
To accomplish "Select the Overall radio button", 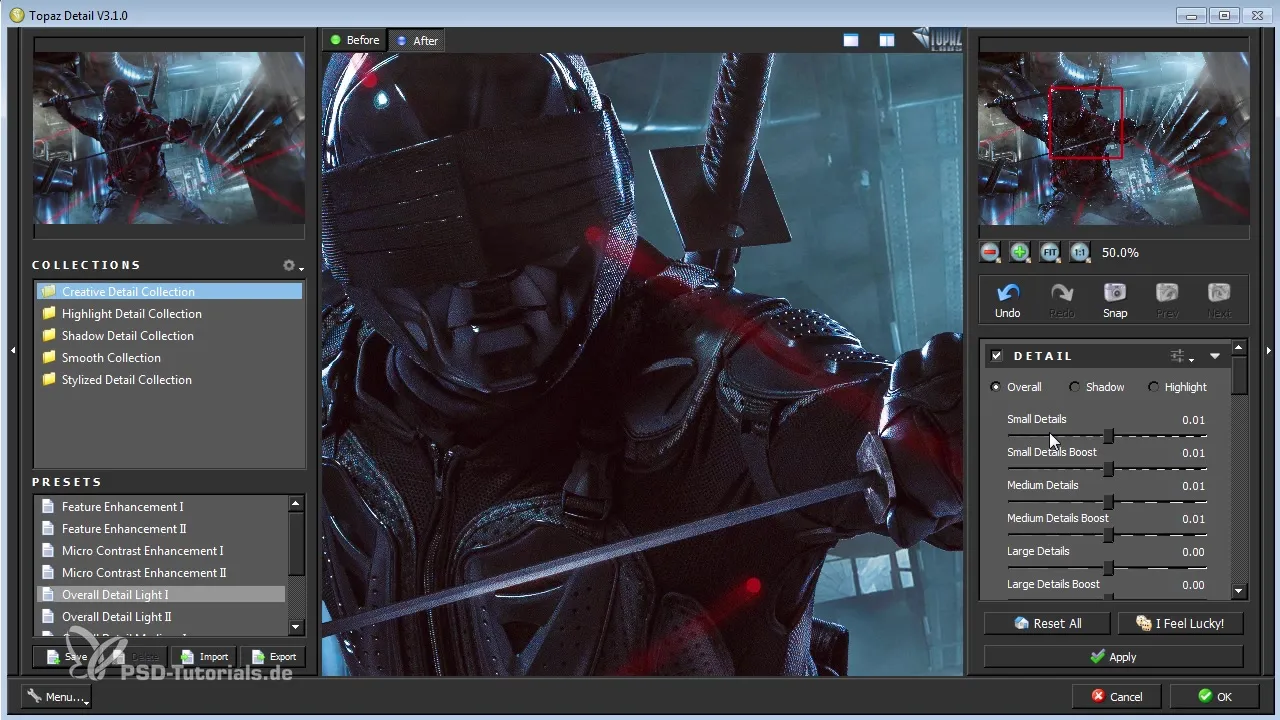I will pyautogui.click(x=995, y=387).
